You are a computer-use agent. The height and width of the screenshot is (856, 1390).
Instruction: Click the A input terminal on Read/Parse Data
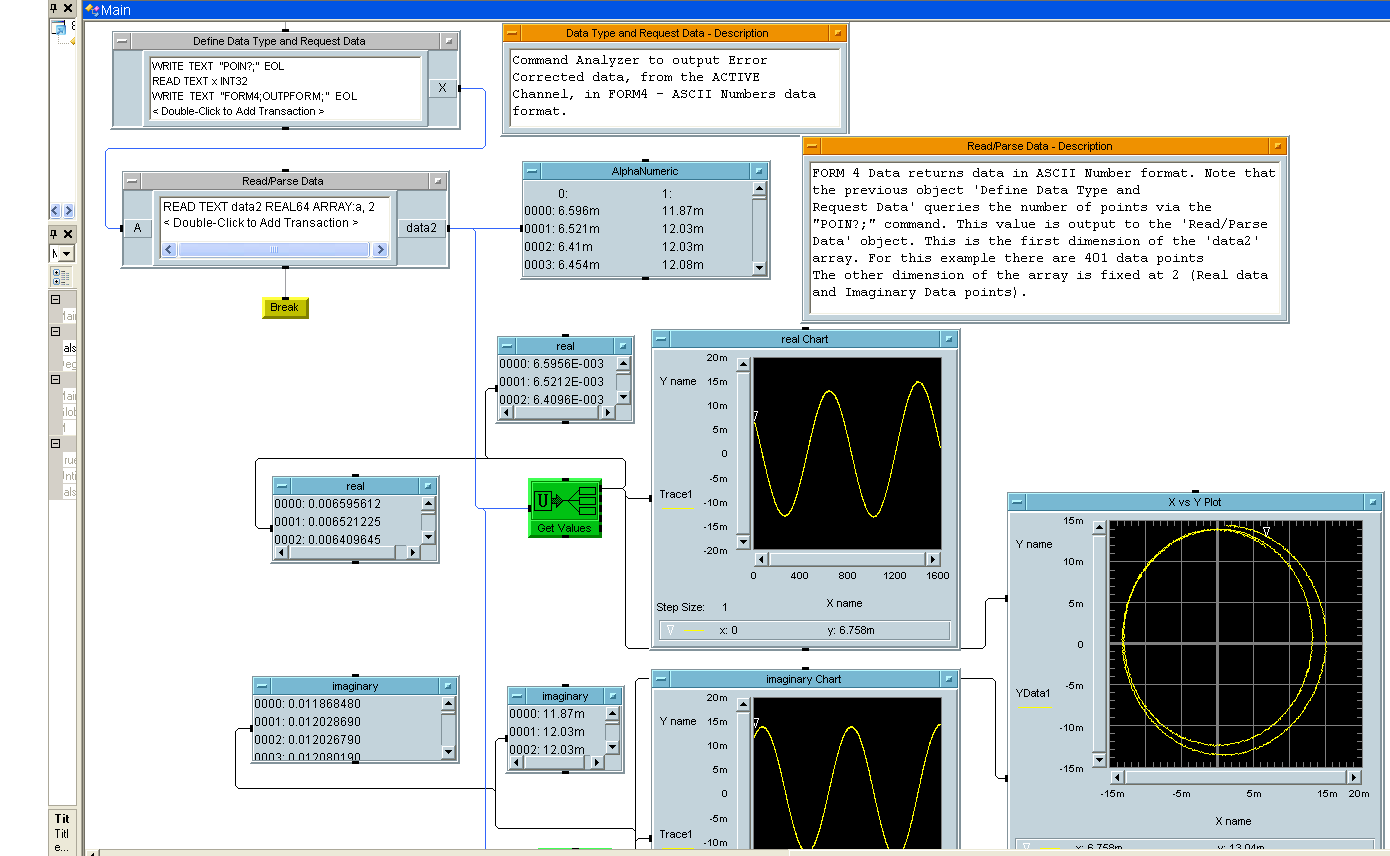pos(137,228)
